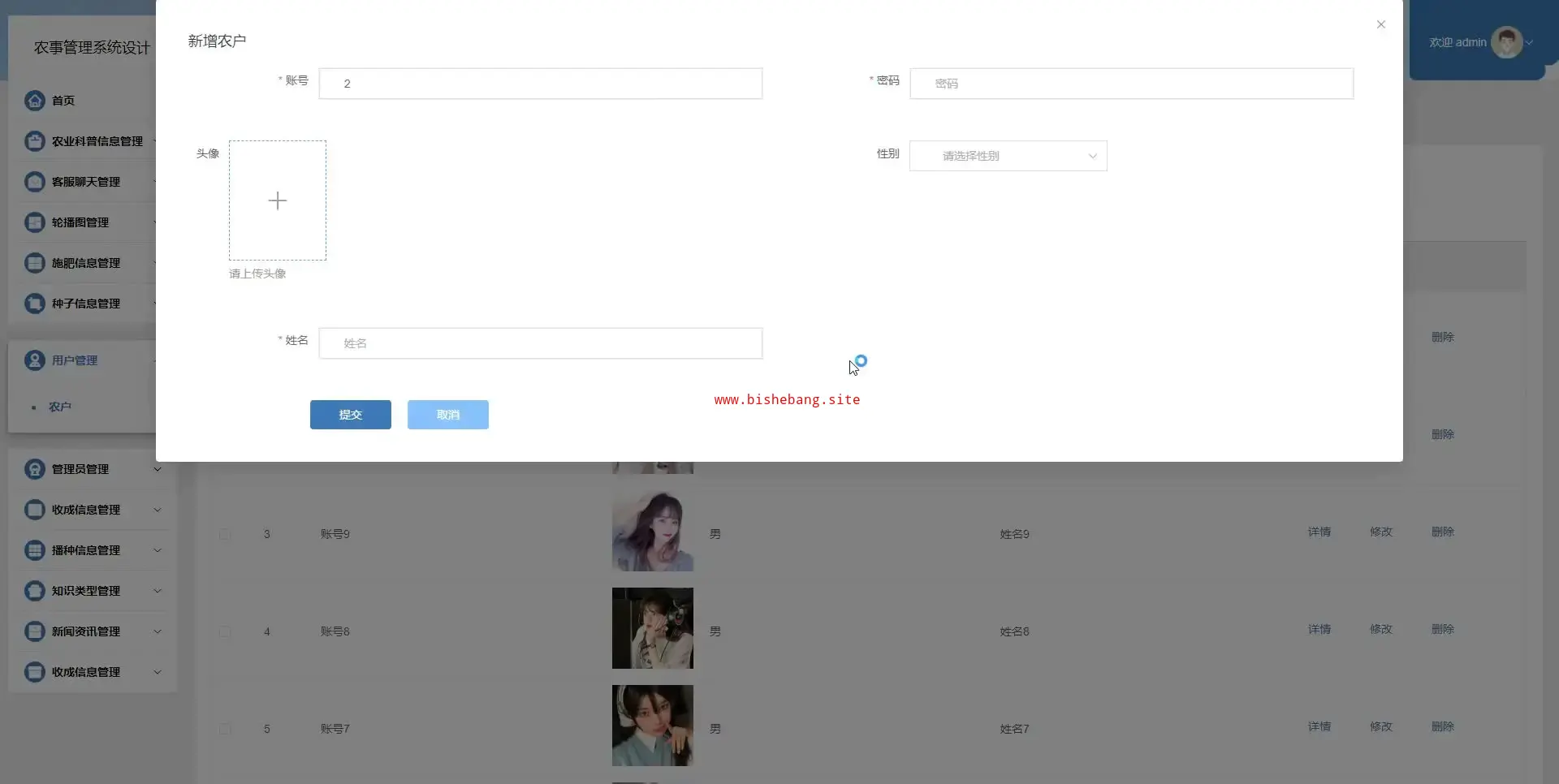Click 删除 for row 姓名9
The width and height of the screenshot is (1559, 784).
(x=1443, y=532)
